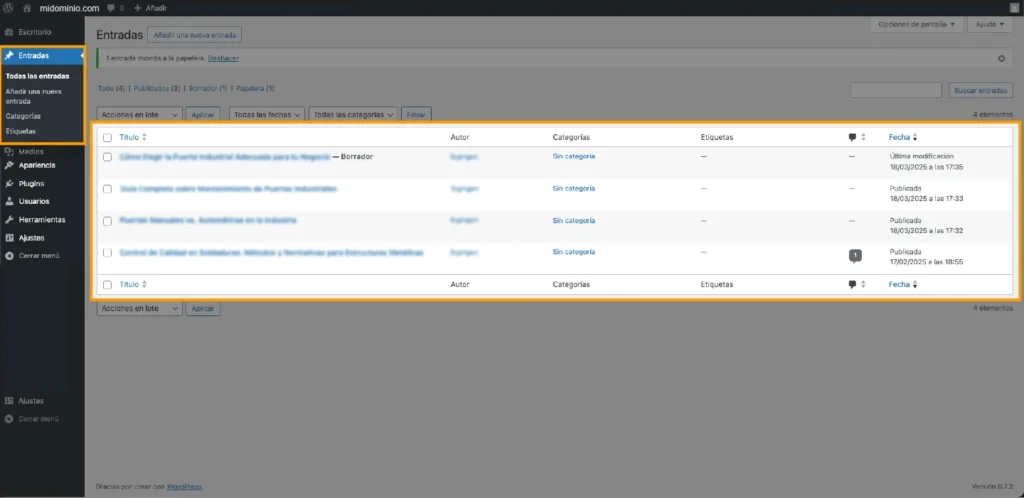Image resolution: width=1024 pixels, height=498 pixels.
Task: Click the Filtrar button
Action: click(416, 114)
